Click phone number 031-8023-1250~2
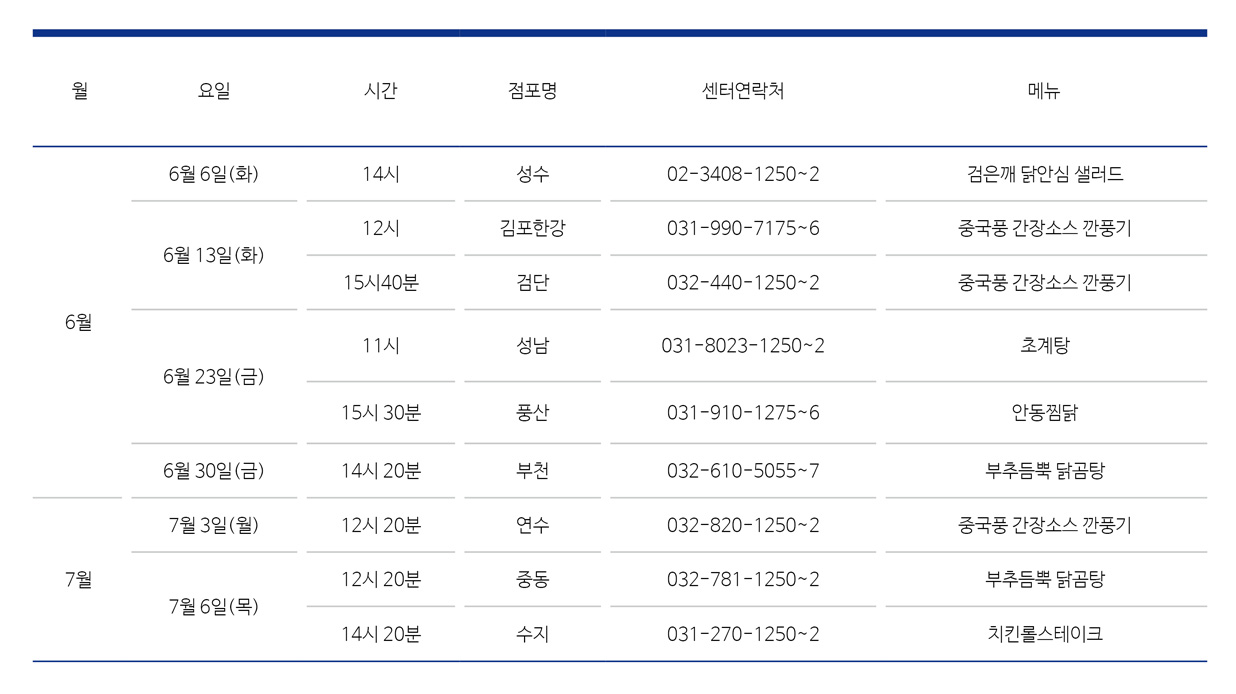This screenshot has height=694, width=1236. point(743,346)
